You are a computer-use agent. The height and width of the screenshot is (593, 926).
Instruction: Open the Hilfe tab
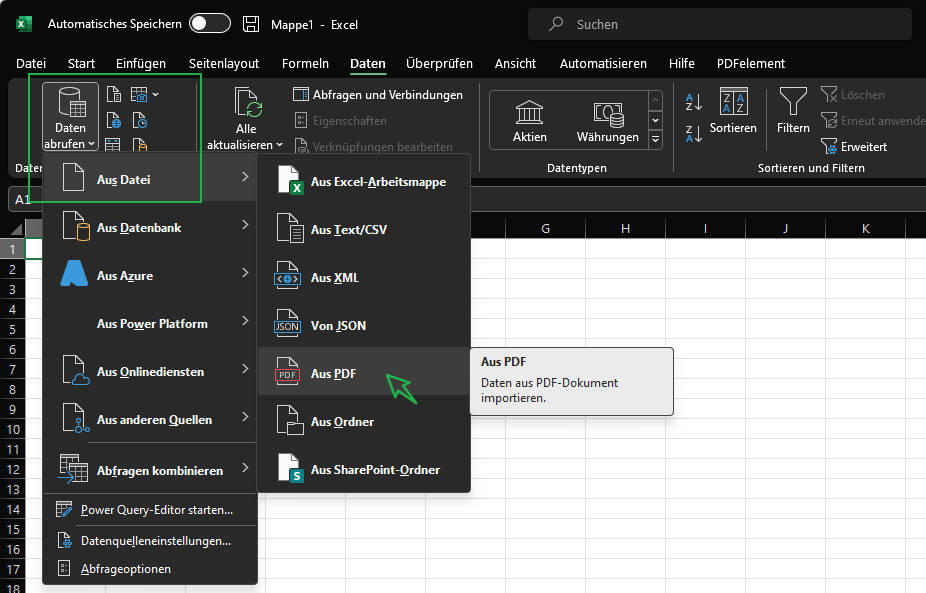point(682,63)
